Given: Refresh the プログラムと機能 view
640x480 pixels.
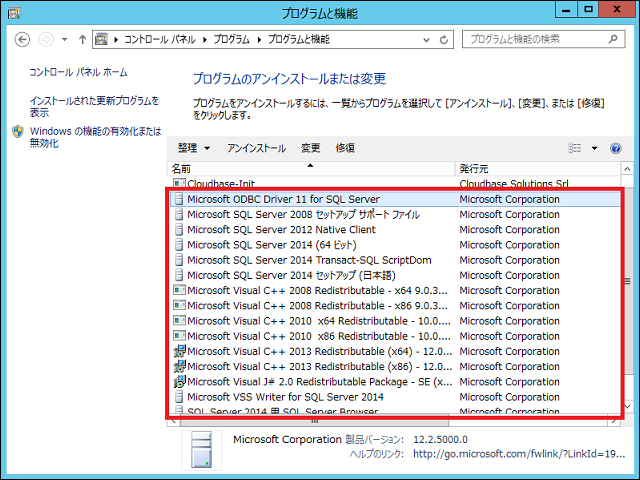Looking at the screenshot, I should (444, 40).
